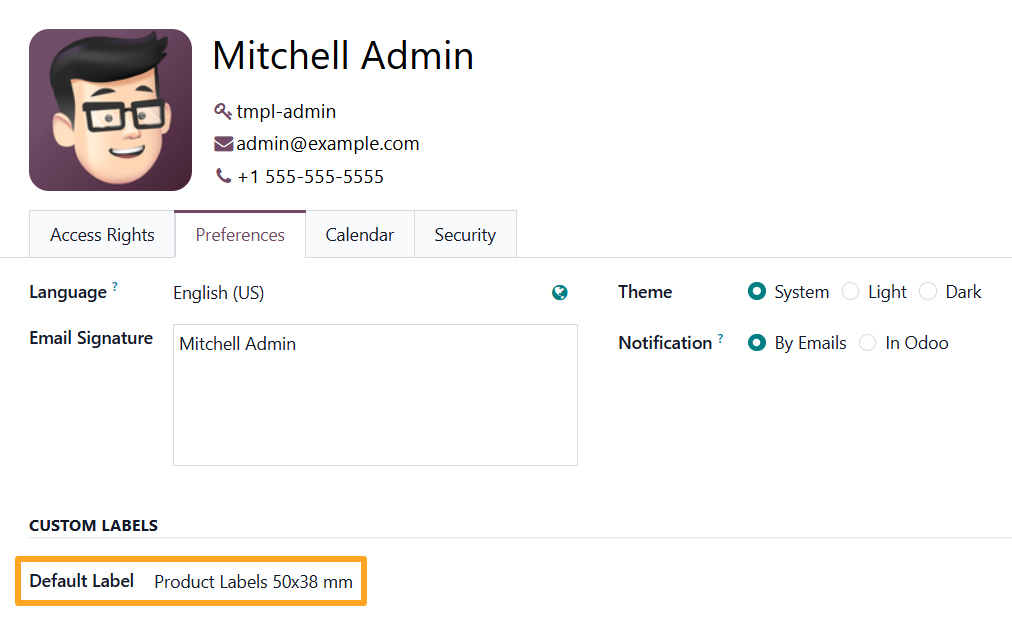
Task: Select the System theme radio button
Action: pos(757,292)
